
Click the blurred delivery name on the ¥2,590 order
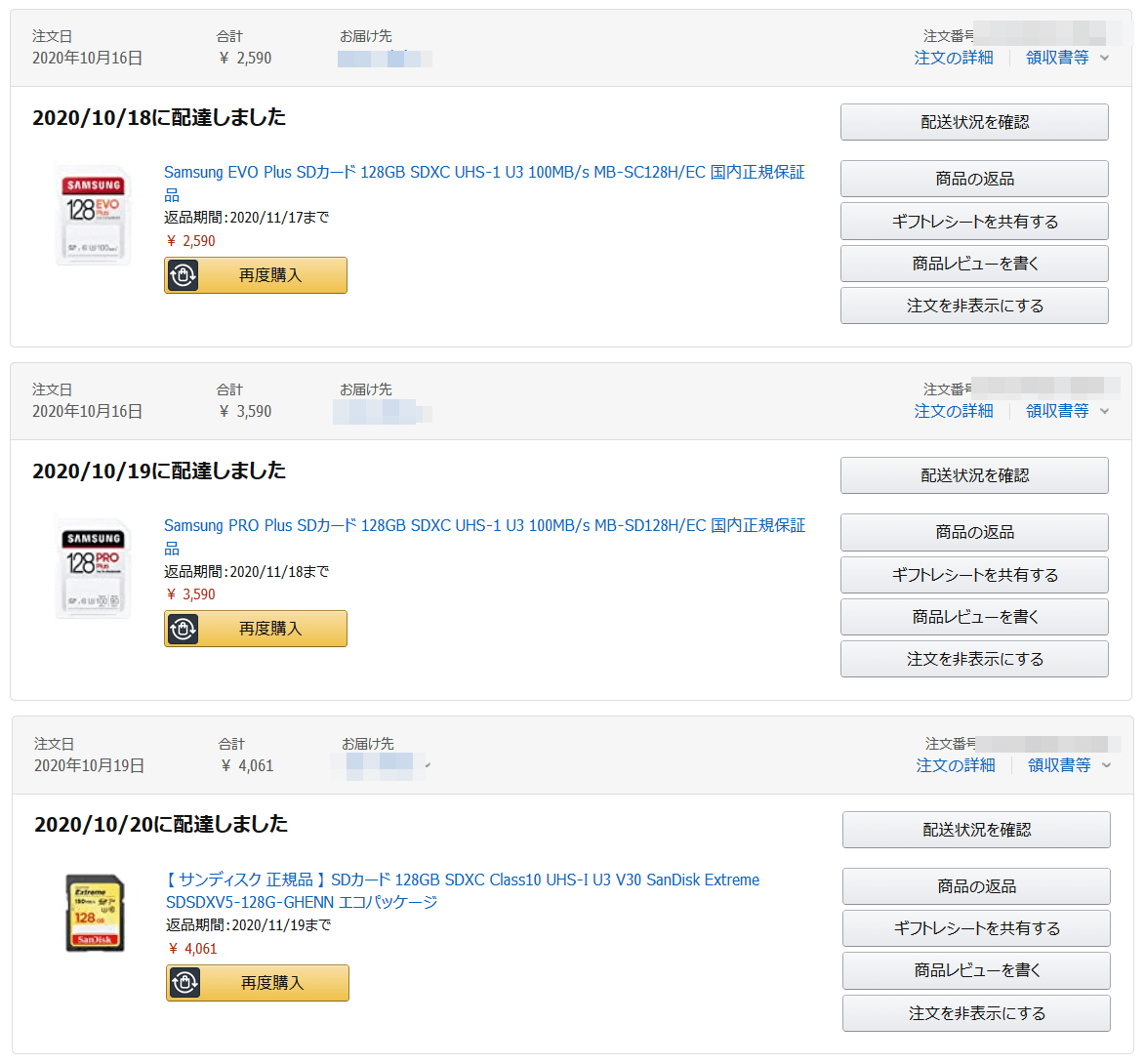(x=385, y=59)
